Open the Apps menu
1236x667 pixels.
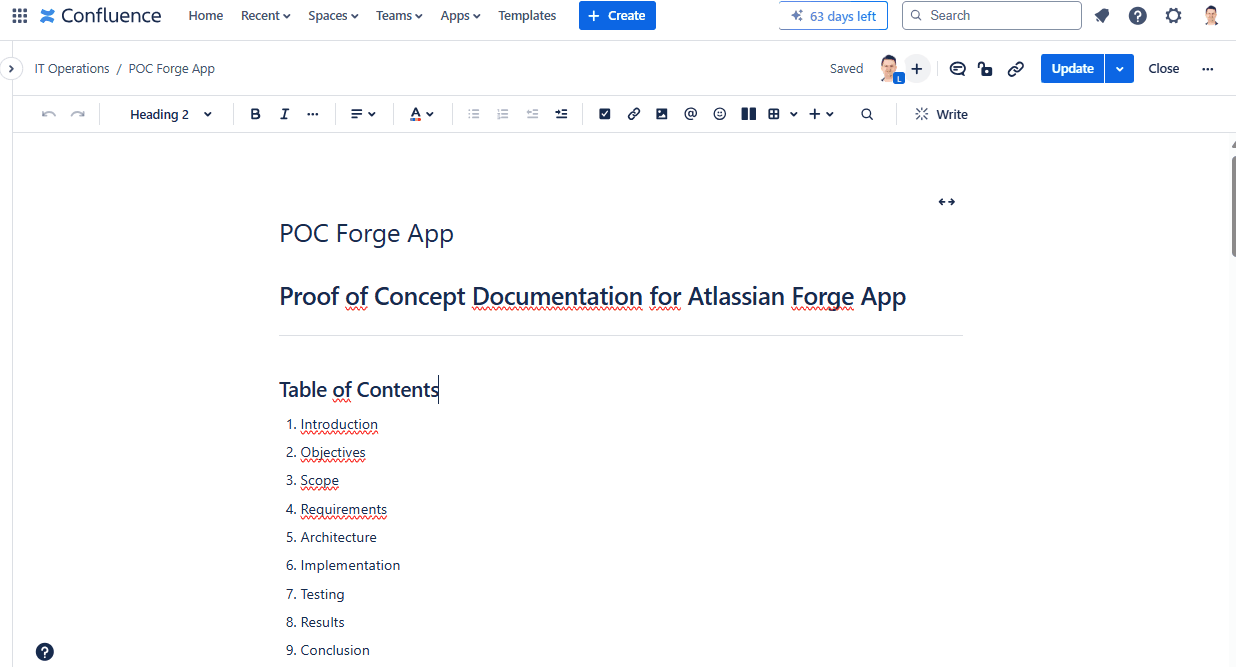click(x=460, y=16)
